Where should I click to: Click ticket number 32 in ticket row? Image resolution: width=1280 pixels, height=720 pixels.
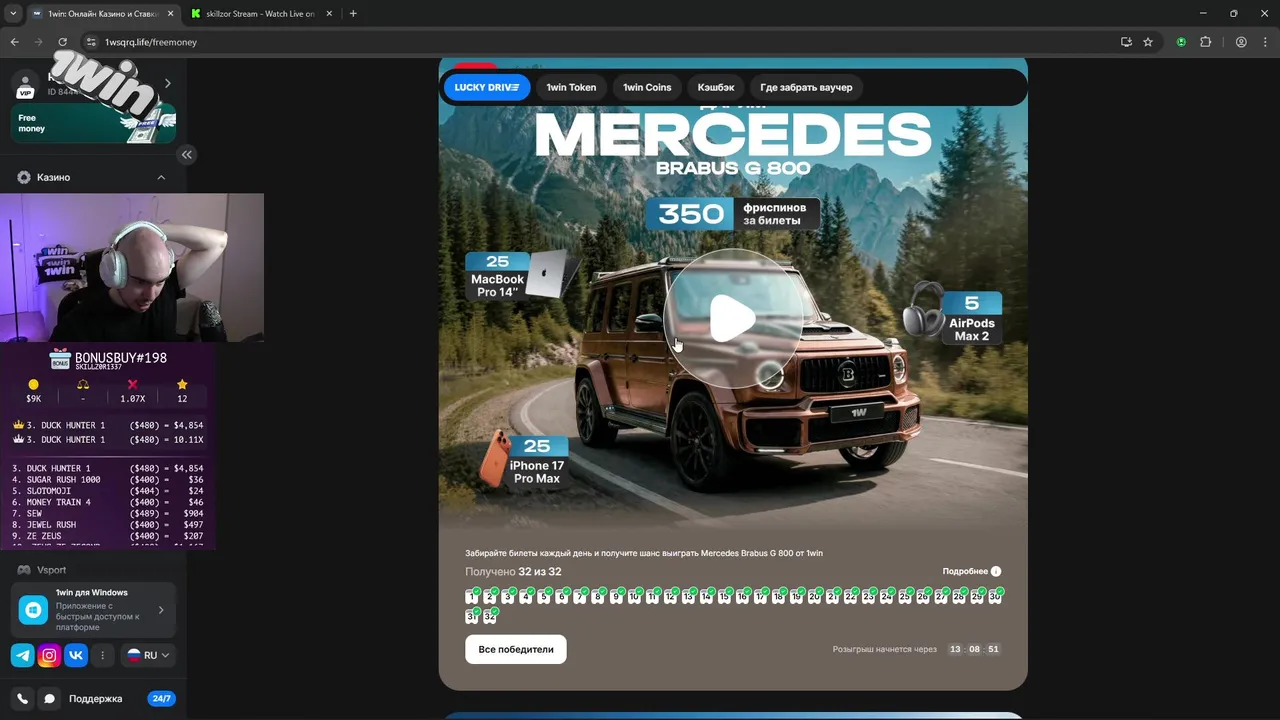click(x=490, y=616)
